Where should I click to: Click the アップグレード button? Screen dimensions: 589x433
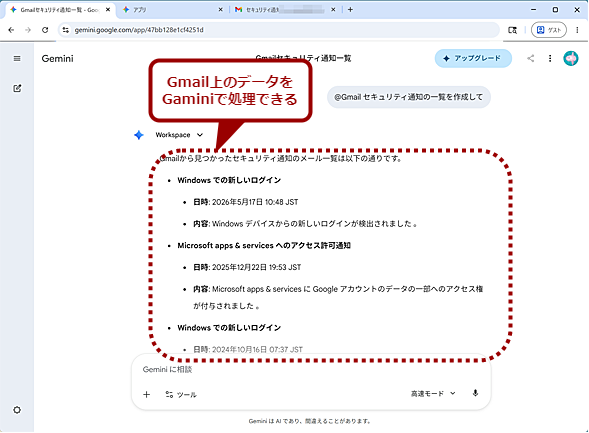click(x=473, y=58)
